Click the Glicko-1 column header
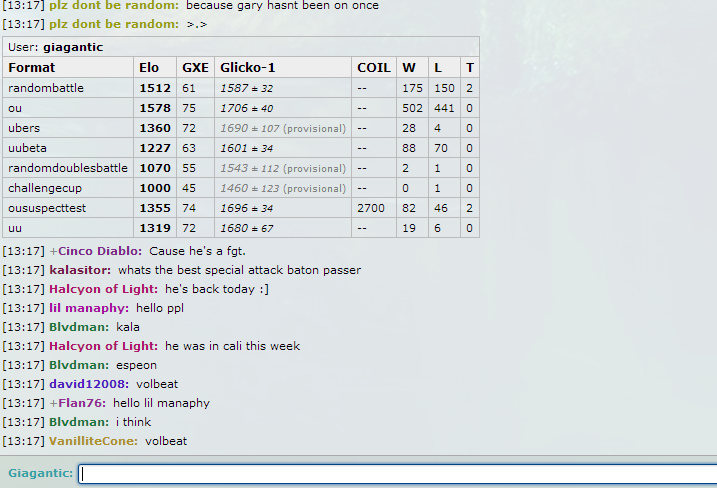 click(247, 68)
